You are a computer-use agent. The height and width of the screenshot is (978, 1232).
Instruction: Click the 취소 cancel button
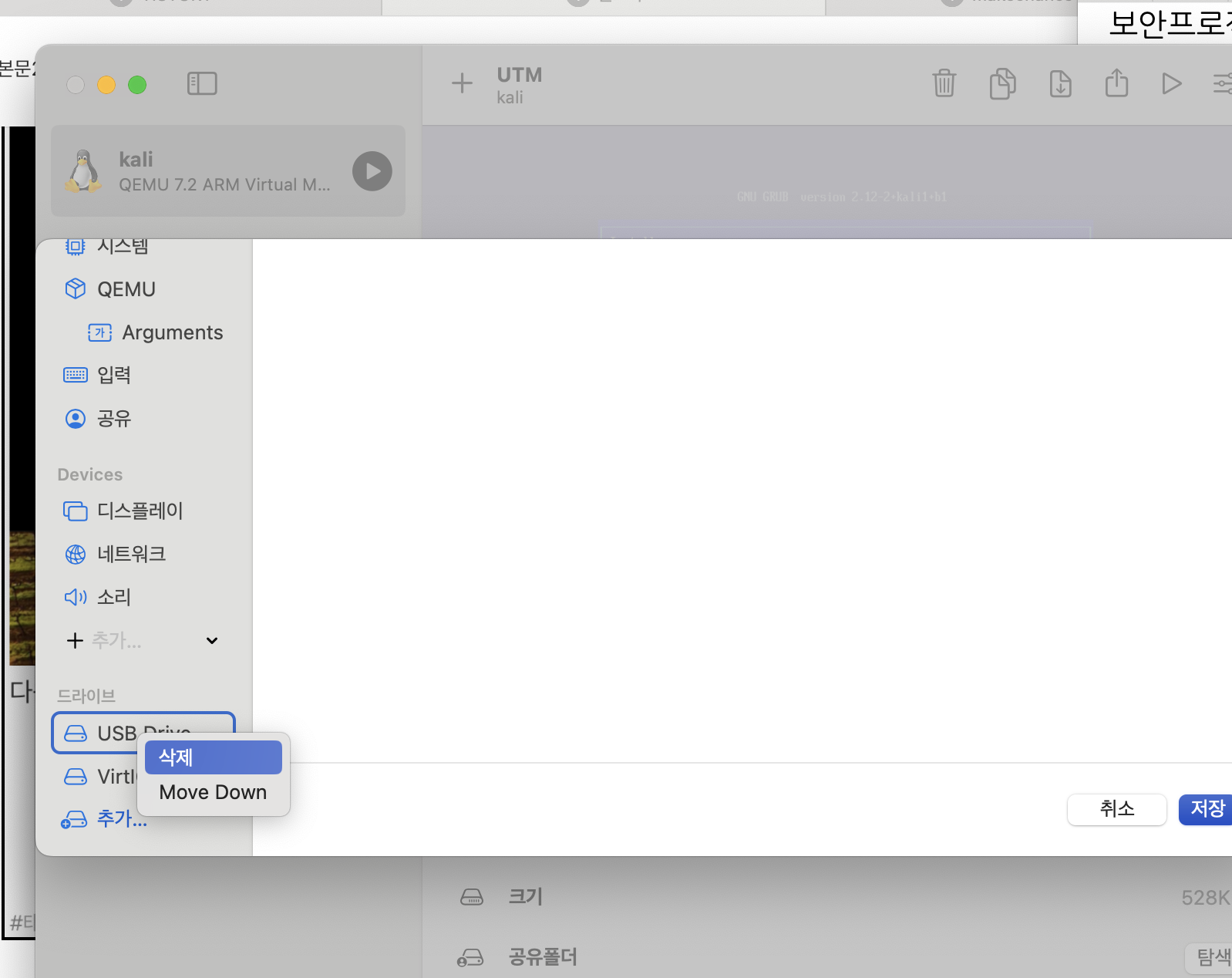click(x=1116, y=809)
